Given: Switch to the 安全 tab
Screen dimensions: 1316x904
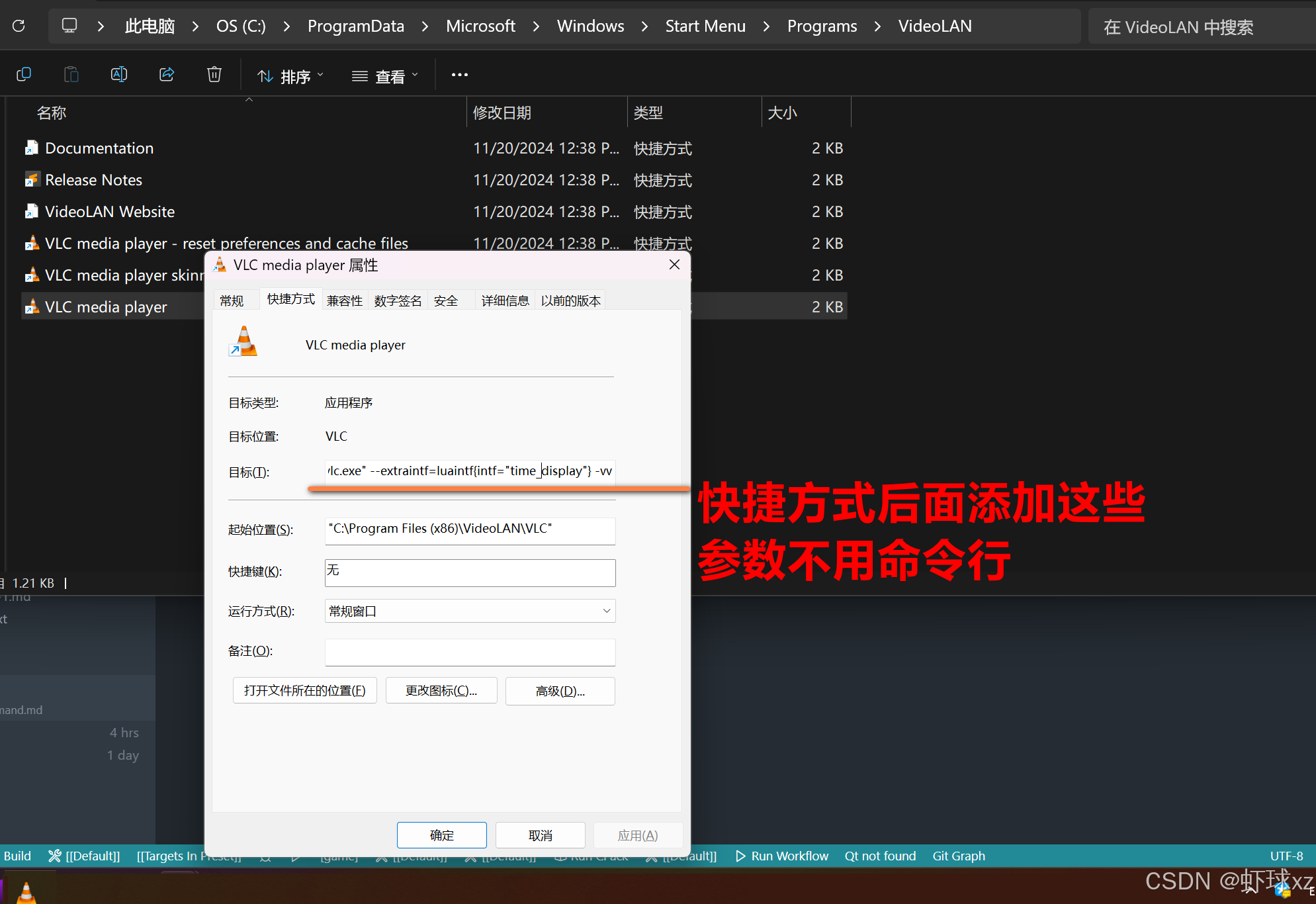Looking at the screenshot, I should click(x=446, y=300).
